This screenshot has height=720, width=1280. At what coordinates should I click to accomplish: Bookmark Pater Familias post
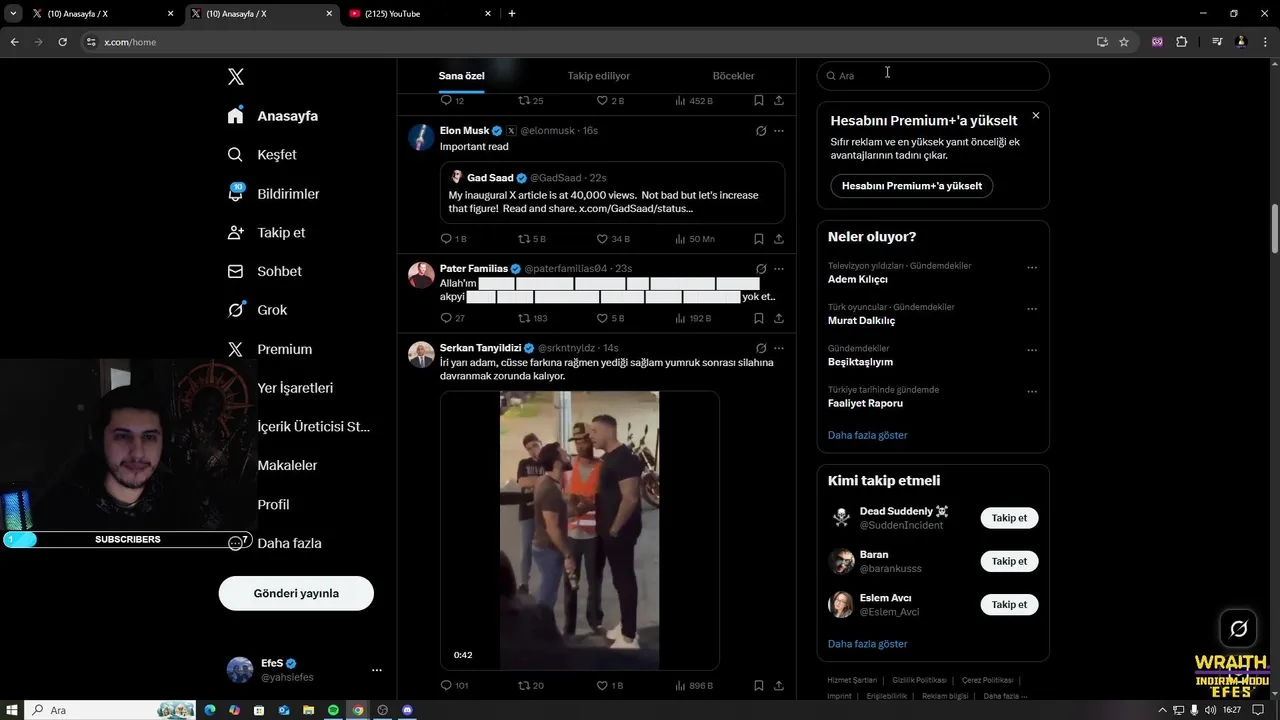759,318
